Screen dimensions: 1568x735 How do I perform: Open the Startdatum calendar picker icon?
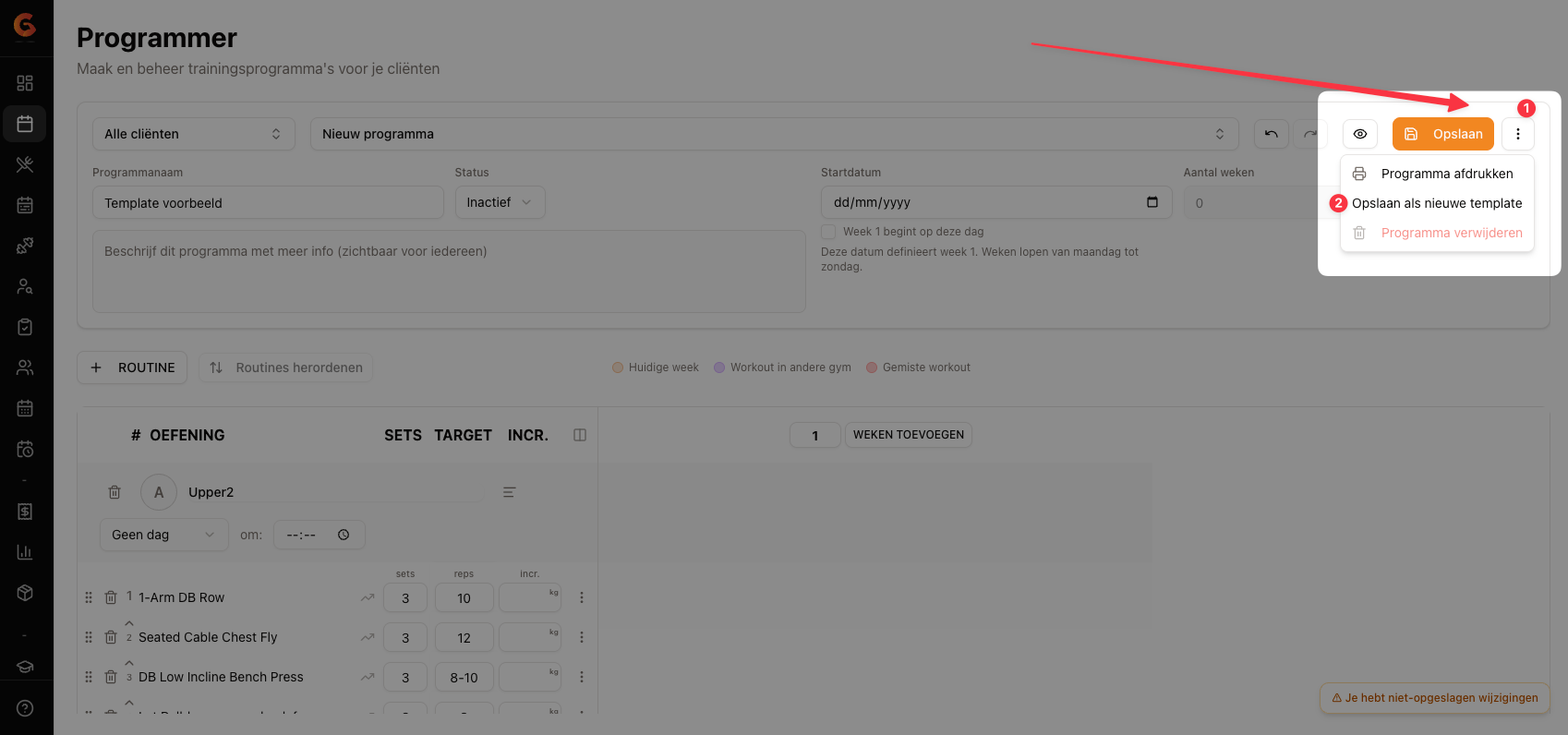click(1152, 202)
